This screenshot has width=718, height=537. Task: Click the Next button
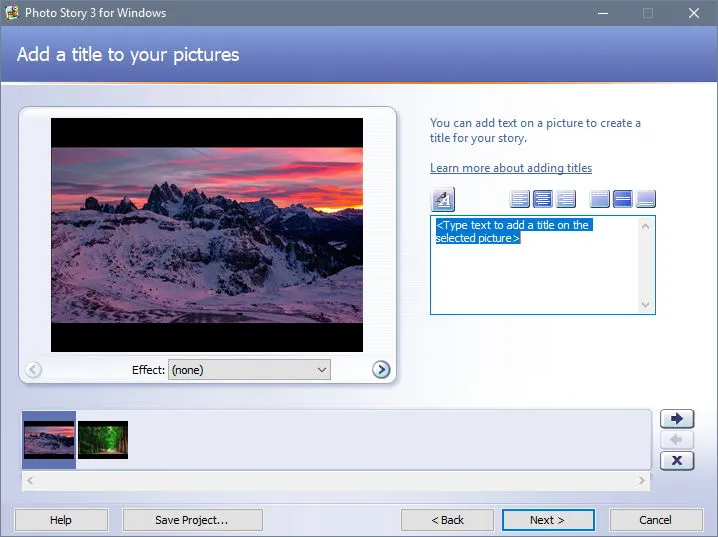[548, 520]
